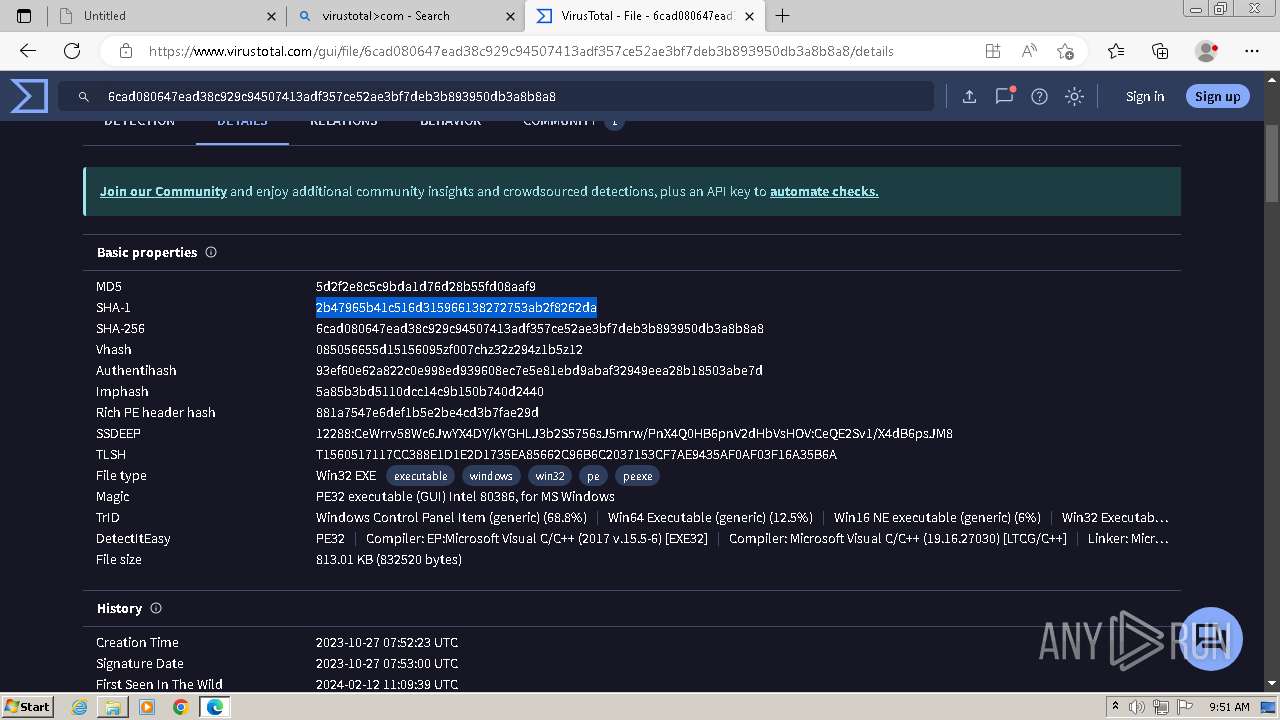
Task: Open the tab actions menu icon
Action: pos(24,16)
